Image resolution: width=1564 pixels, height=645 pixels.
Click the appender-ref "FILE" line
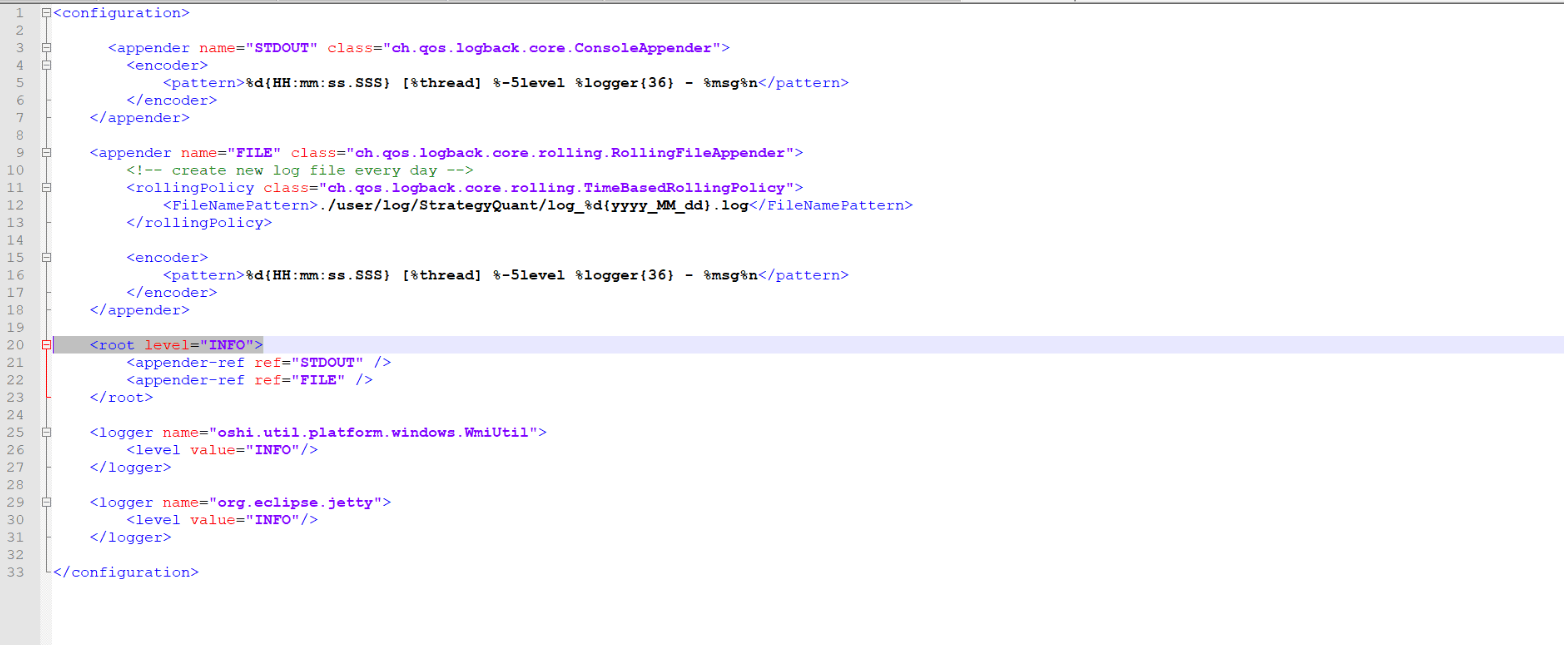point(249,380)
